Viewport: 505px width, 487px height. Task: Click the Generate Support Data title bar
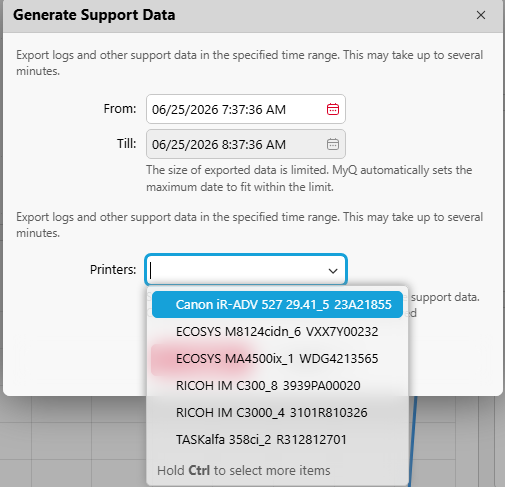253,16
